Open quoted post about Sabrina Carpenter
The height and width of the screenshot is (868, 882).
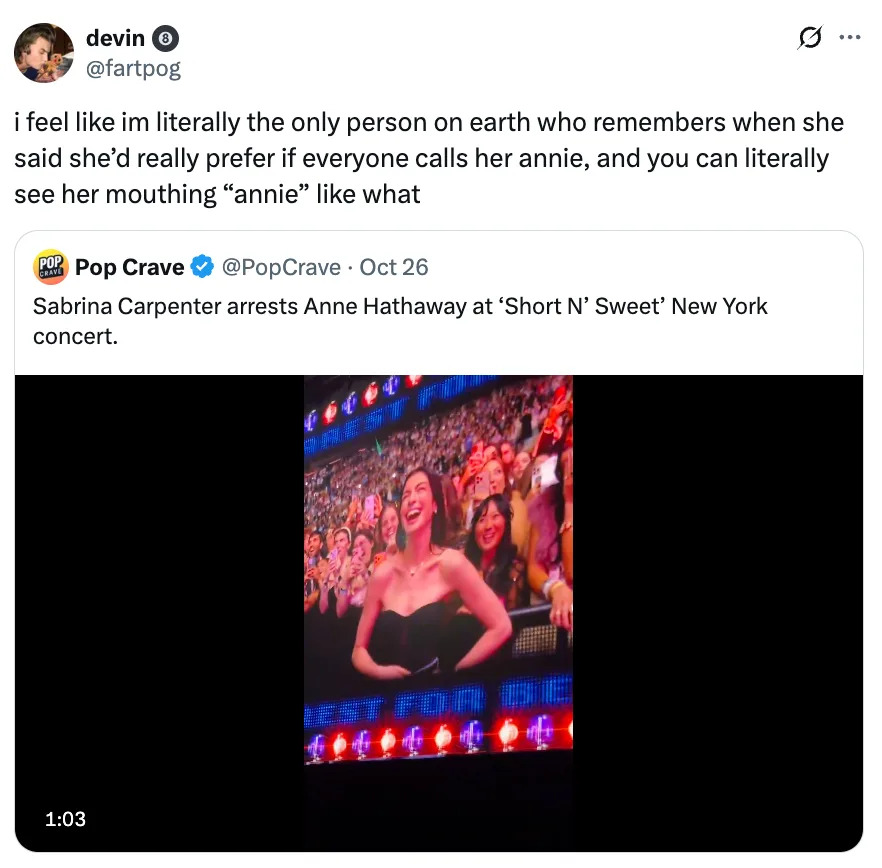[x=400, y=318]
